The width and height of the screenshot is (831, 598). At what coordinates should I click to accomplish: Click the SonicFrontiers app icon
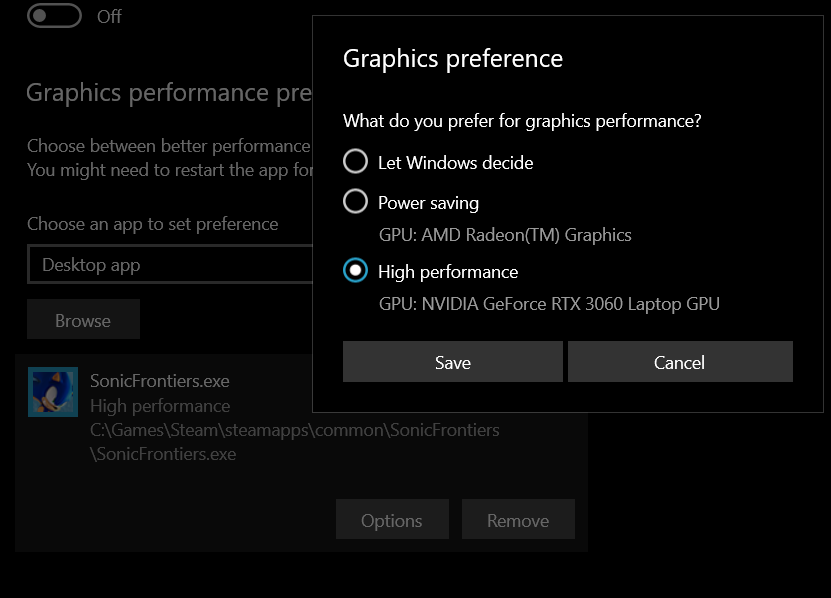pos(53,392)
